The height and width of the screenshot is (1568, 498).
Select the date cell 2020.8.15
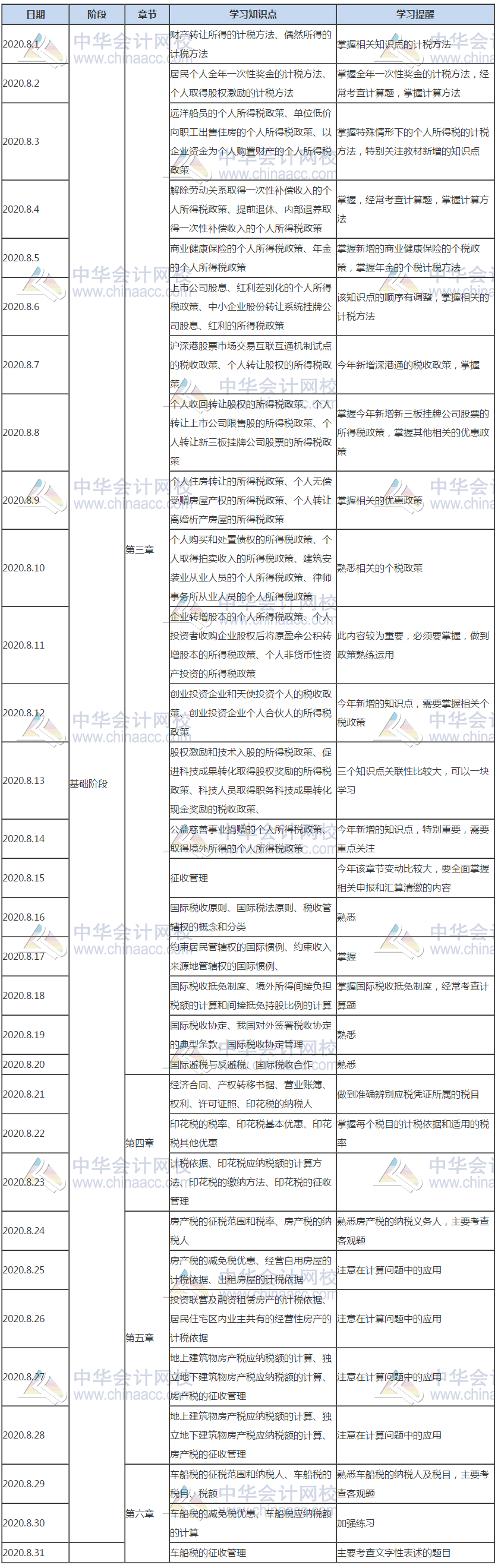pos(34,878)
